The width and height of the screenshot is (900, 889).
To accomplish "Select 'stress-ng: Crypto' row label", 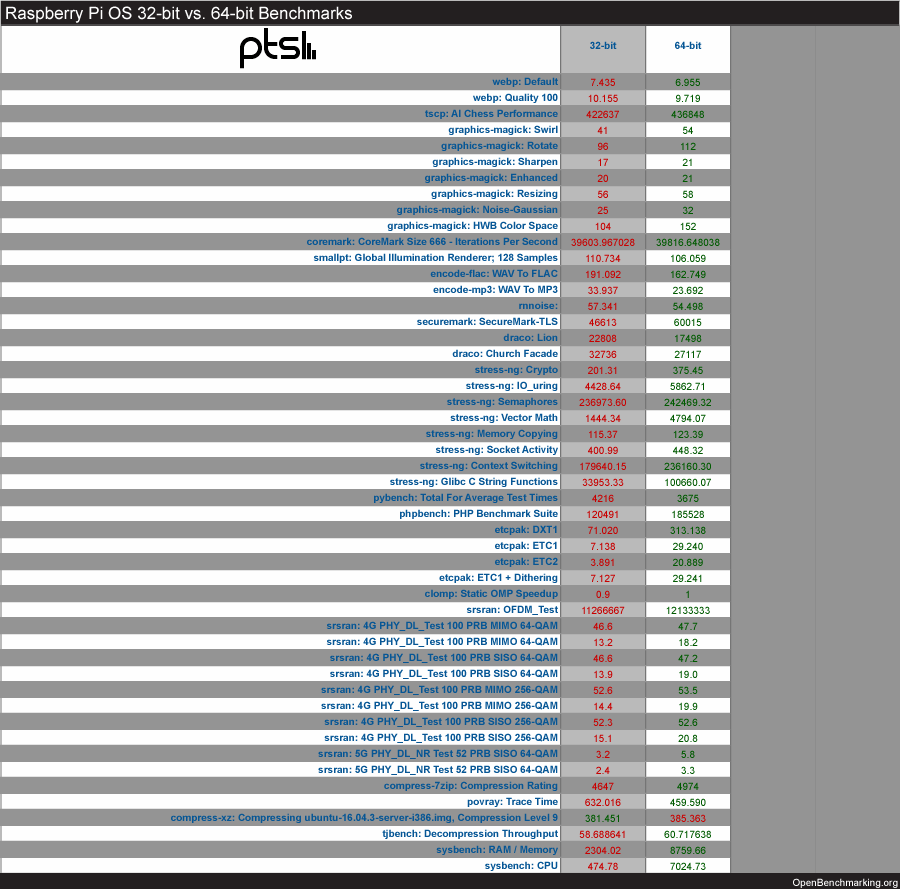I will tap(516, 370).
